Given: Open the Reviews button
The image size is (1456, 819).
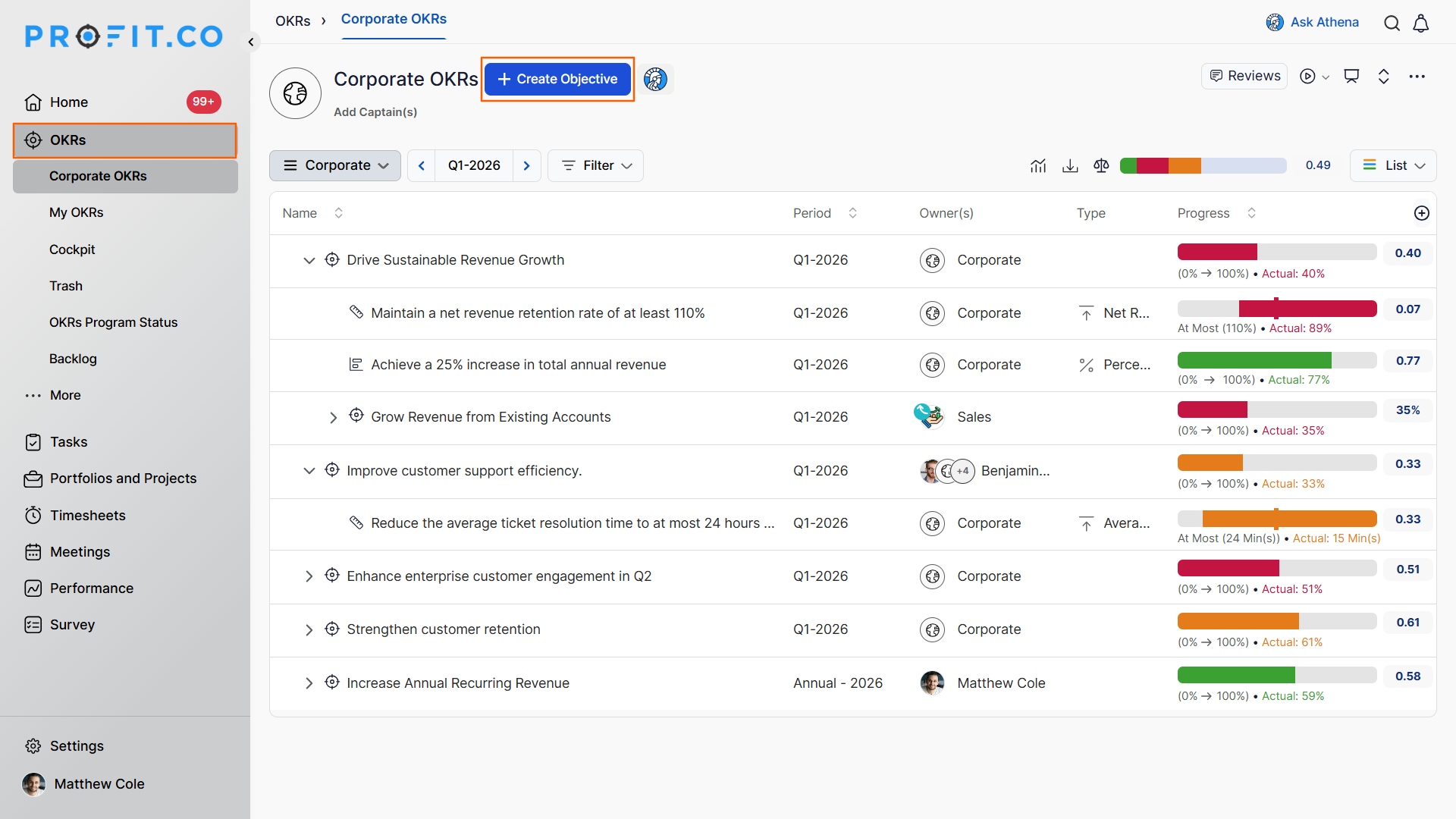Looking at the screenshot, I should (x=1244, y=76).
